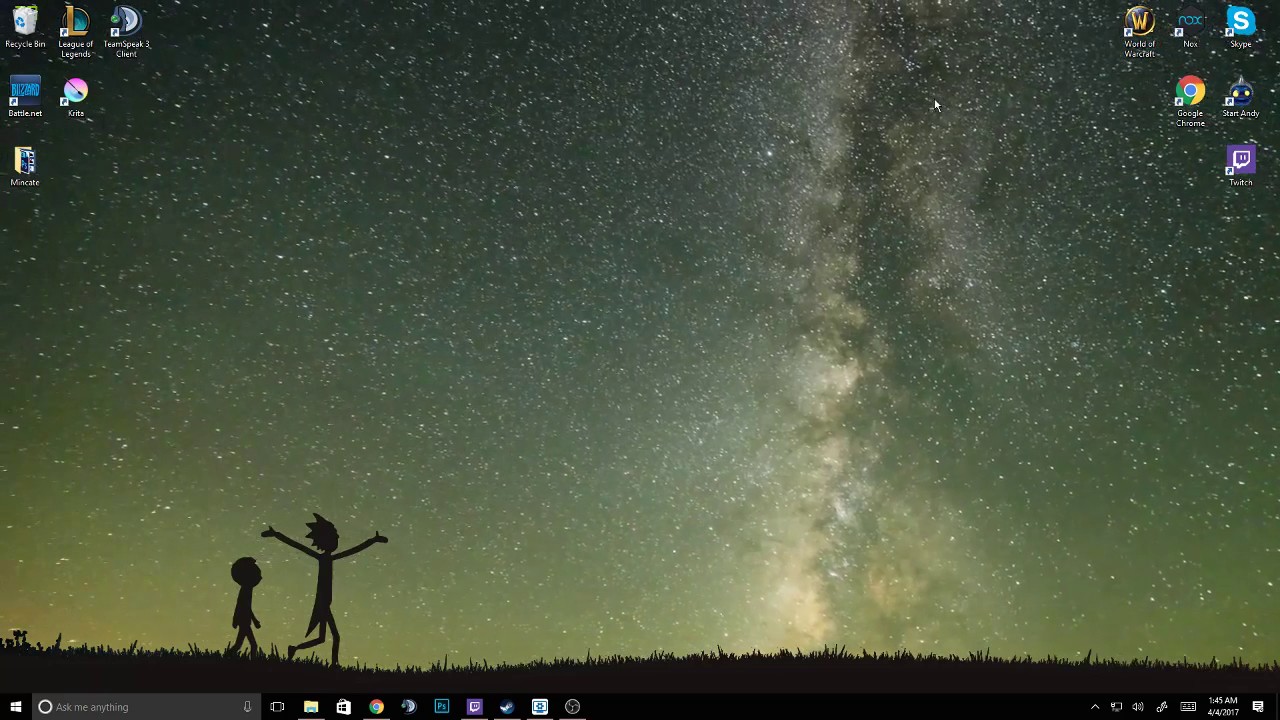Screen dimensions: 1280x720
Task: Open the Recycle Bin desktop icon
Action: [x=25, y=28]
